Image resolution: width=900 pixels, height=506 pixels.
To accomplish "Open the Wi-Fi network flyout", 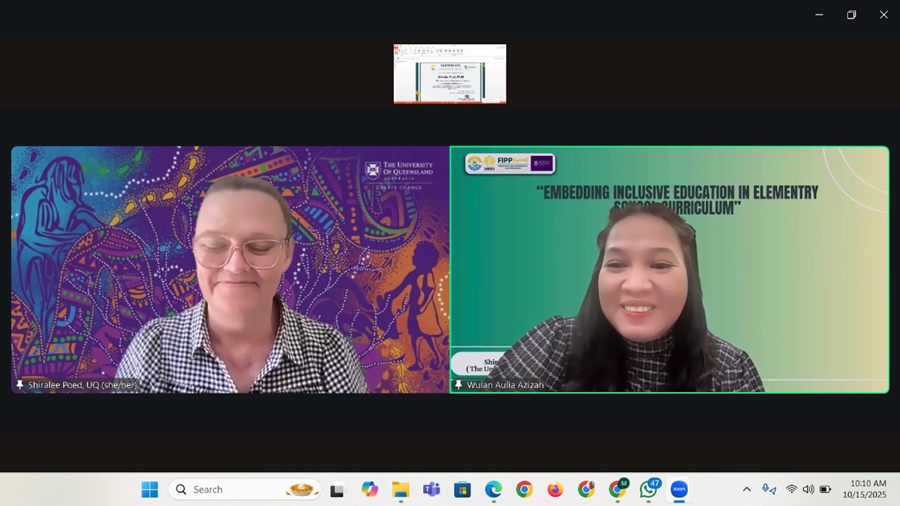I will [x=791, y=490].
